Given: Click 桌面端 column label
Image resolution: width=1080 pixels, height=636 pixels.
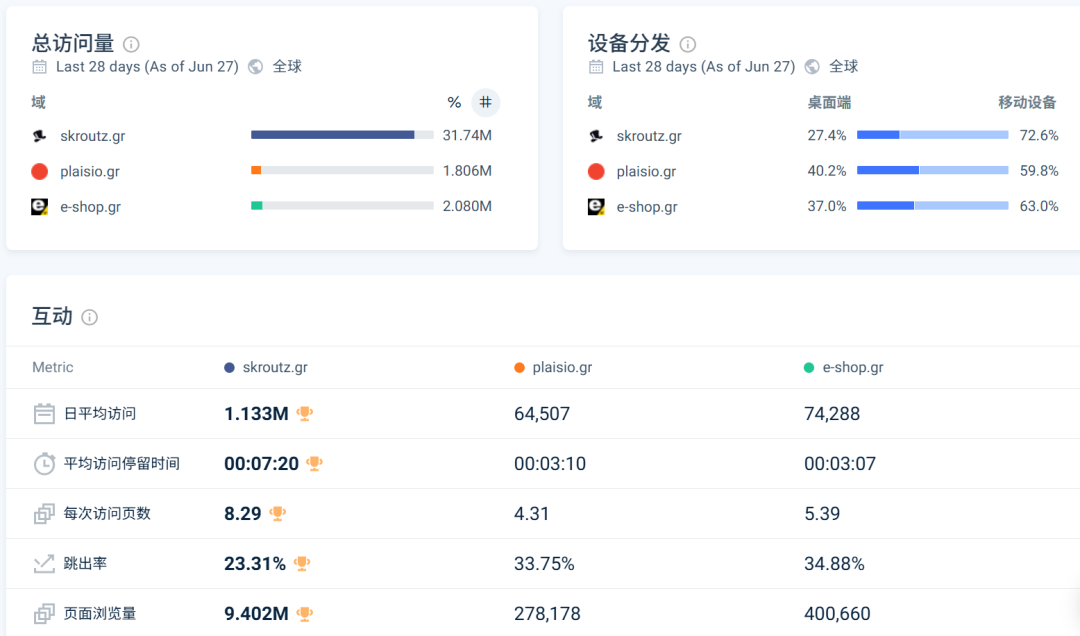Looking at the screenshot, I should [829, 103].
